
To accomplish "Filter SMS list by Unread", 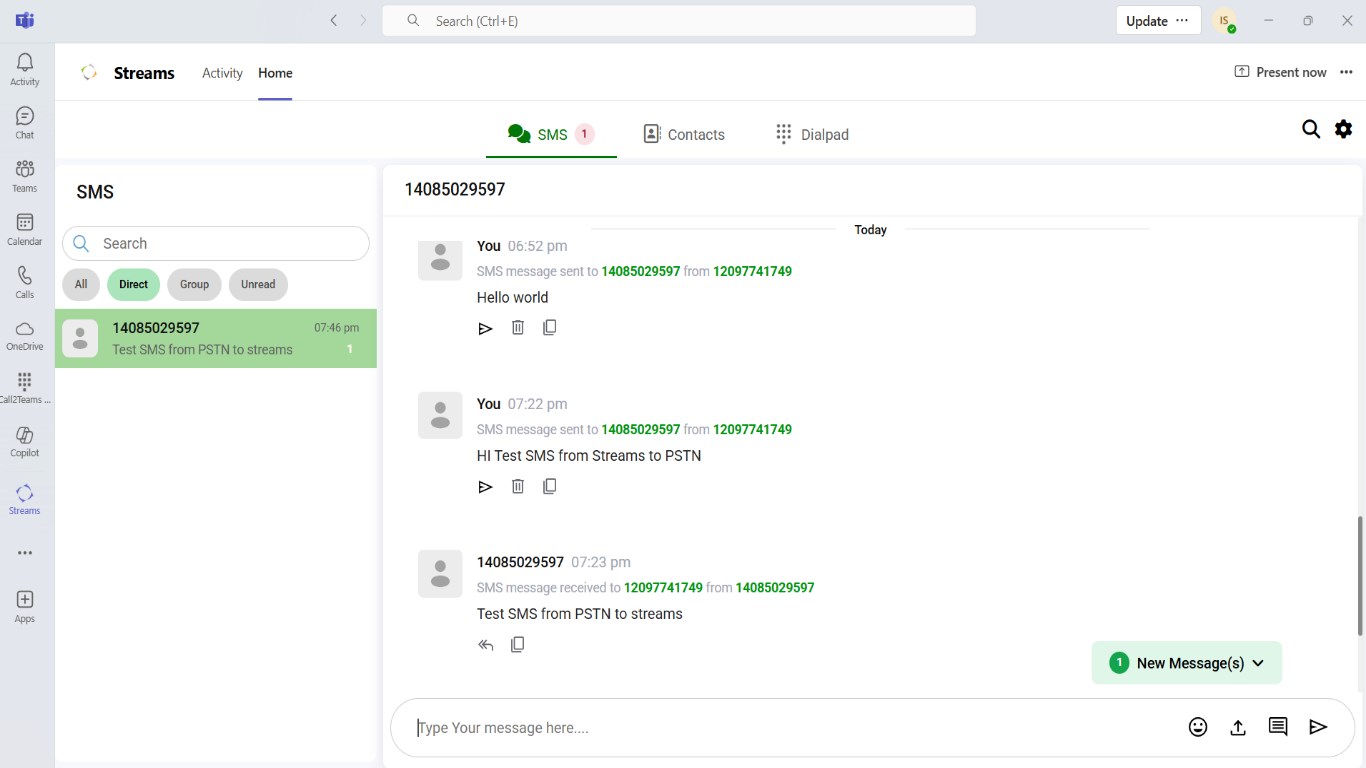I will pyautogui.click(x=258, y=284).
